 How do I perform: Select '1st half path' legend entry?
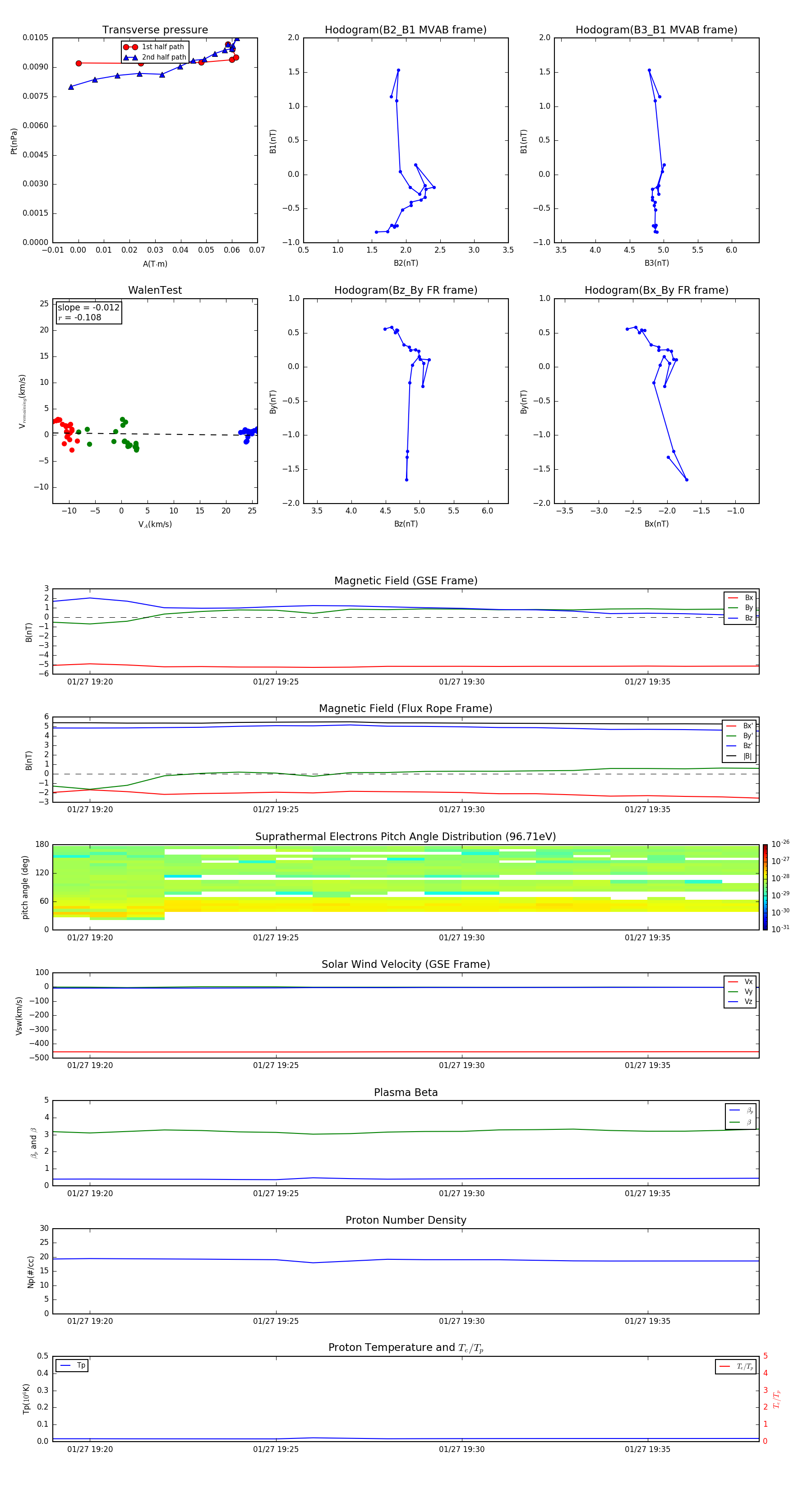tap(154, 47)
